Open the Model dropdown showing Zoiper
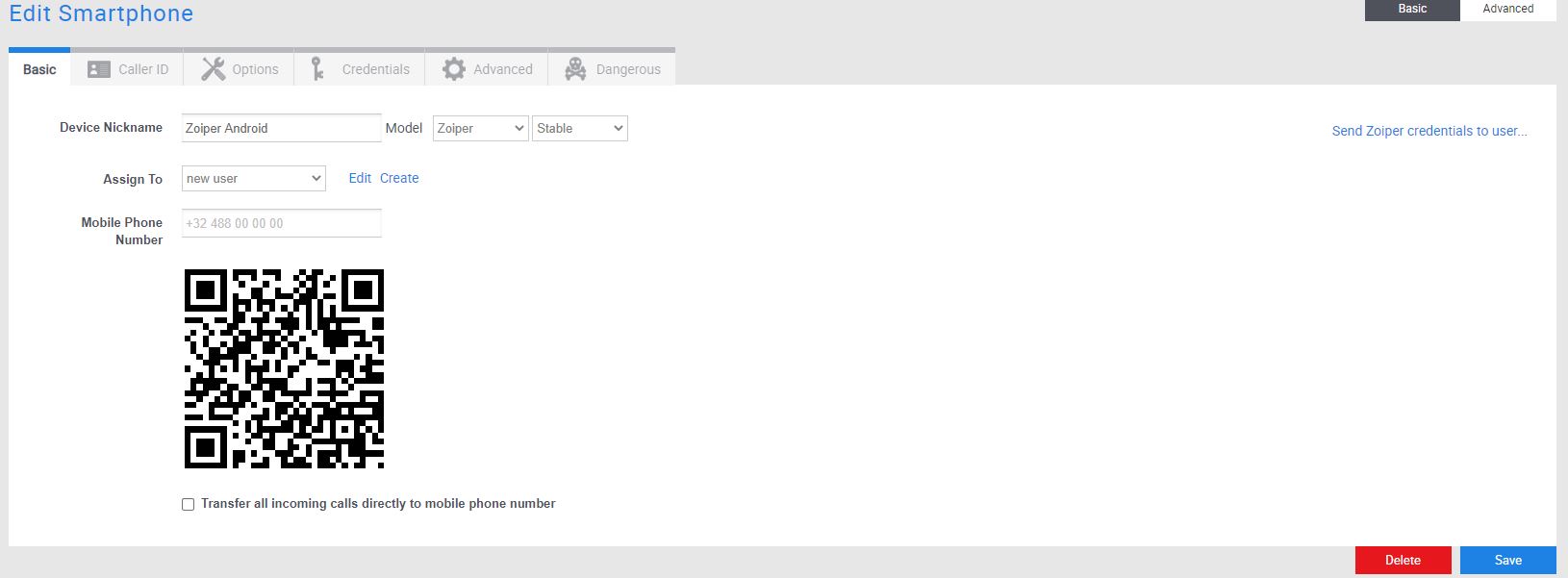Screen dimensions: 1568x578 point(480,128)
